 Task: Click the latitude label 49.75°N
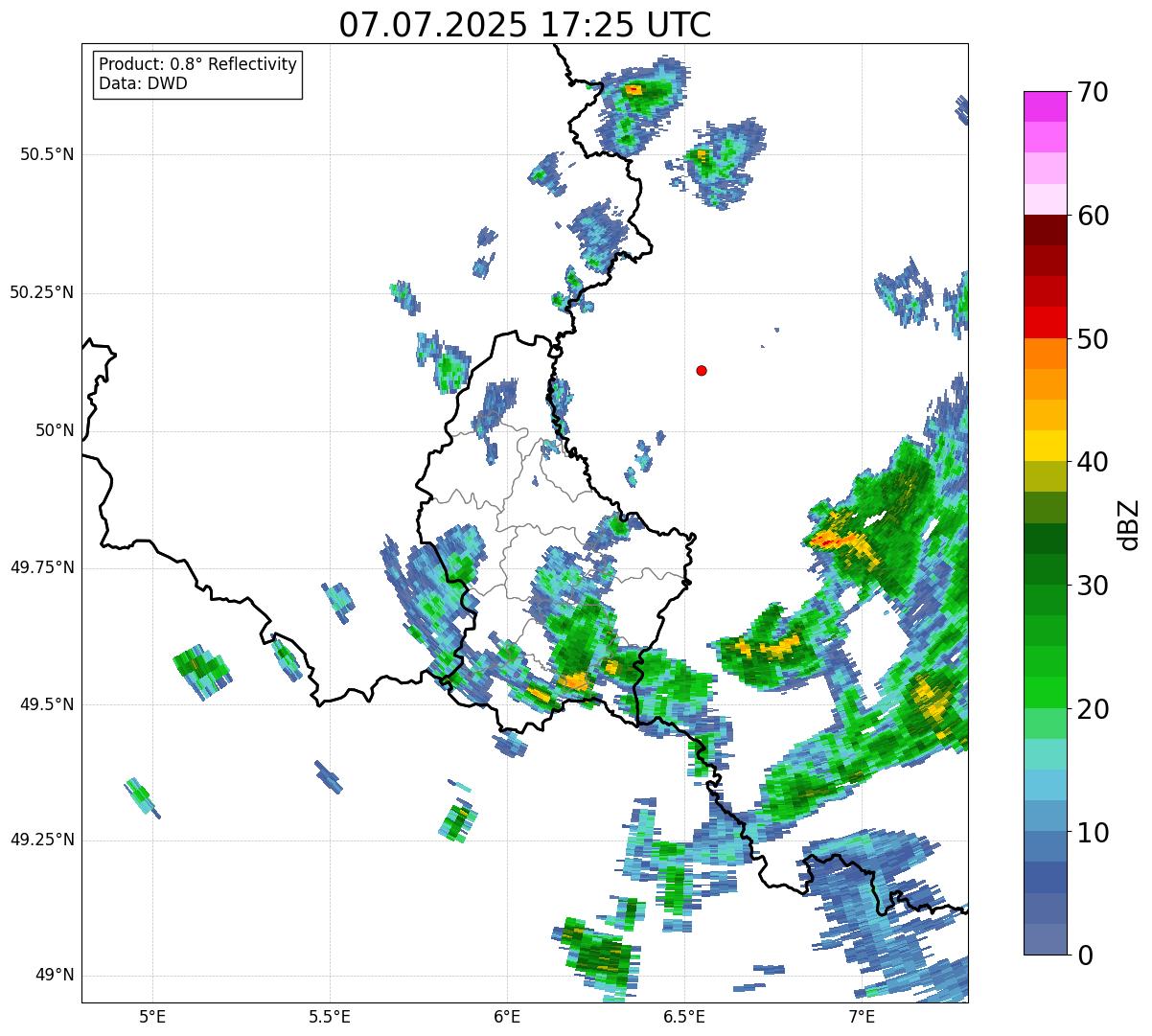(x=42, y=567)
